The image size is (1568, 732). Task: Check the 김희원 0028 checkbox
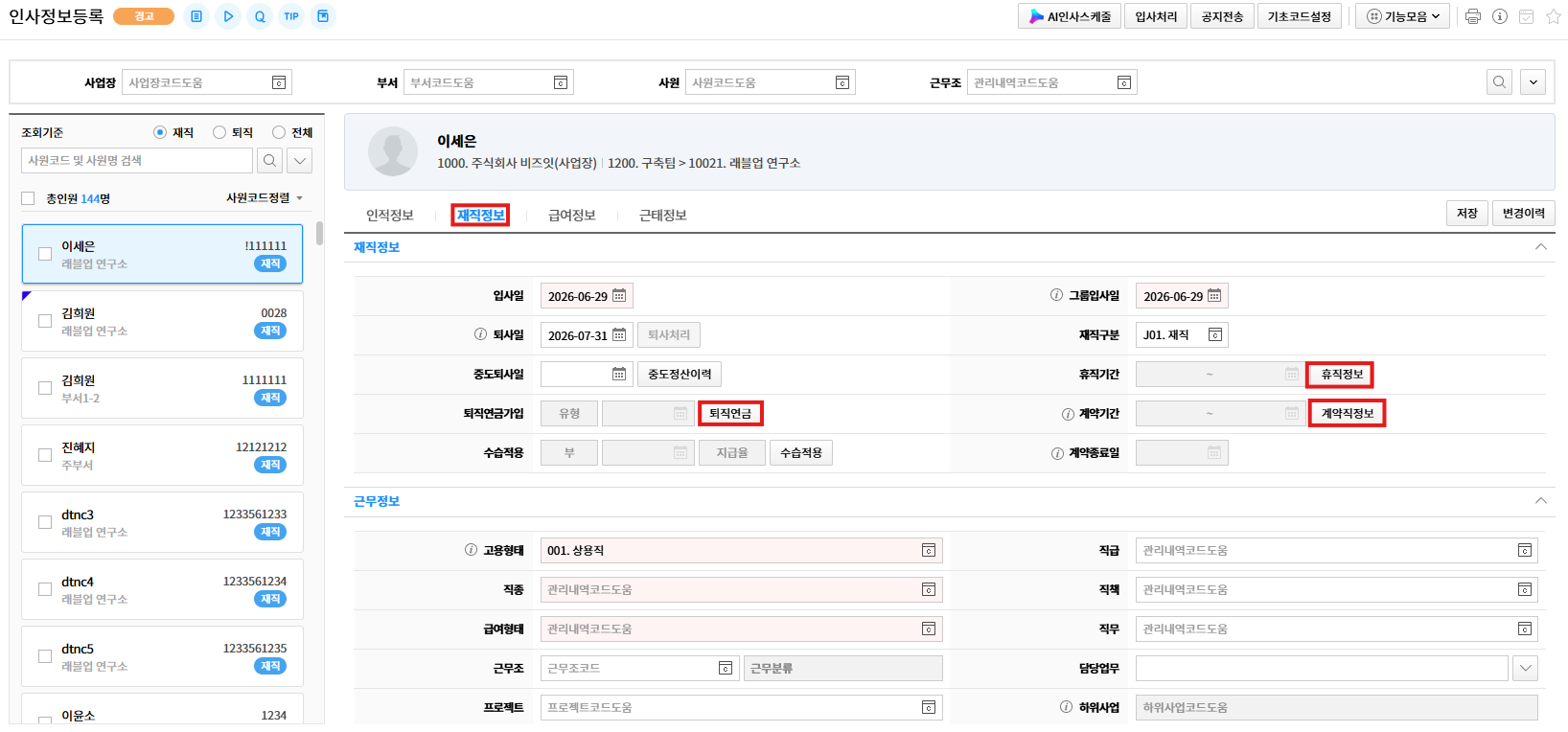point(45,321)
